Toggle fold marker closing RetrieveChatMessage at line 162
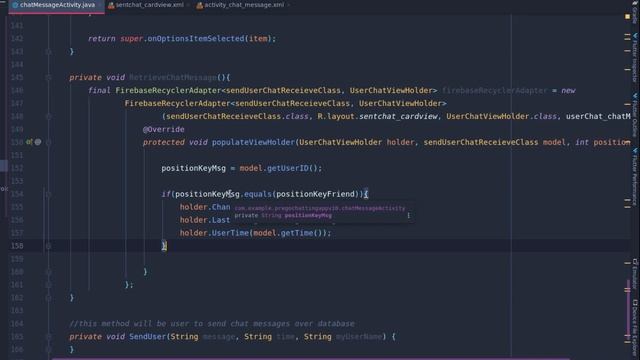The image size is (640, 360). tap(49, 298)
